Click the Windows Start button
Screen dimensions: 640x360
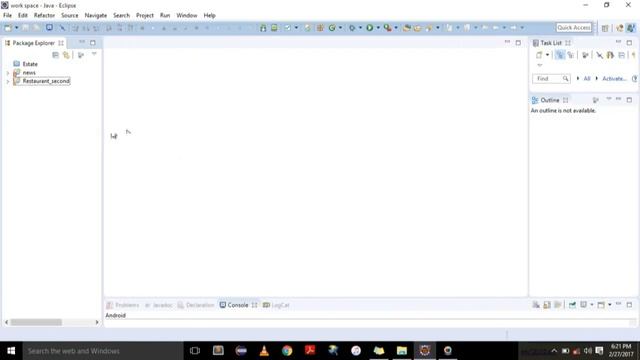pos(11,351)
